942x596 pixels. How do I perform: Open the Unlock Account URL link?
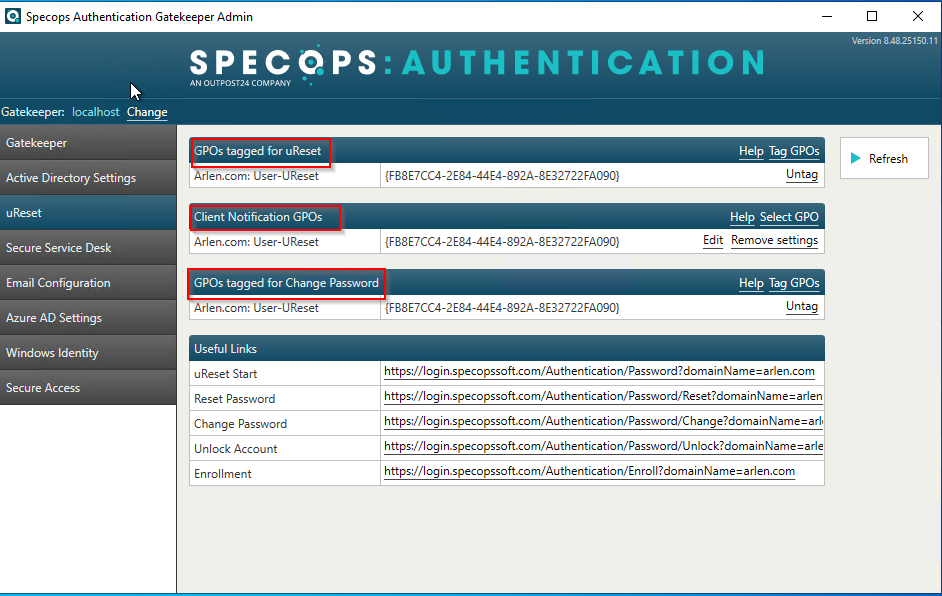(x=603, y=446)
